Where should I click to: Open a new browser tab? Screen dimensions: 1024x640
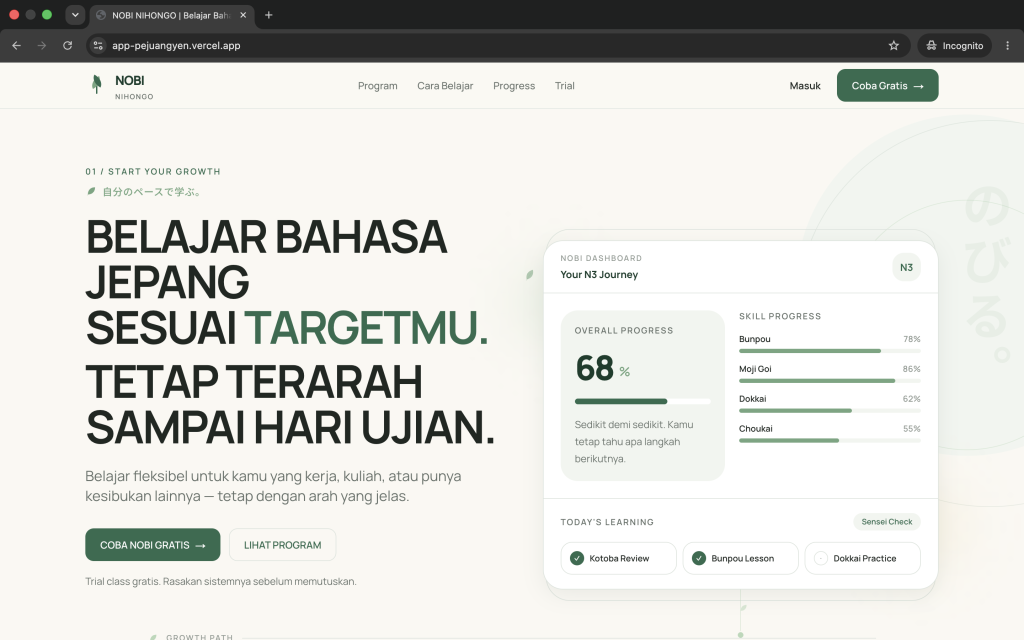[268, 15]
